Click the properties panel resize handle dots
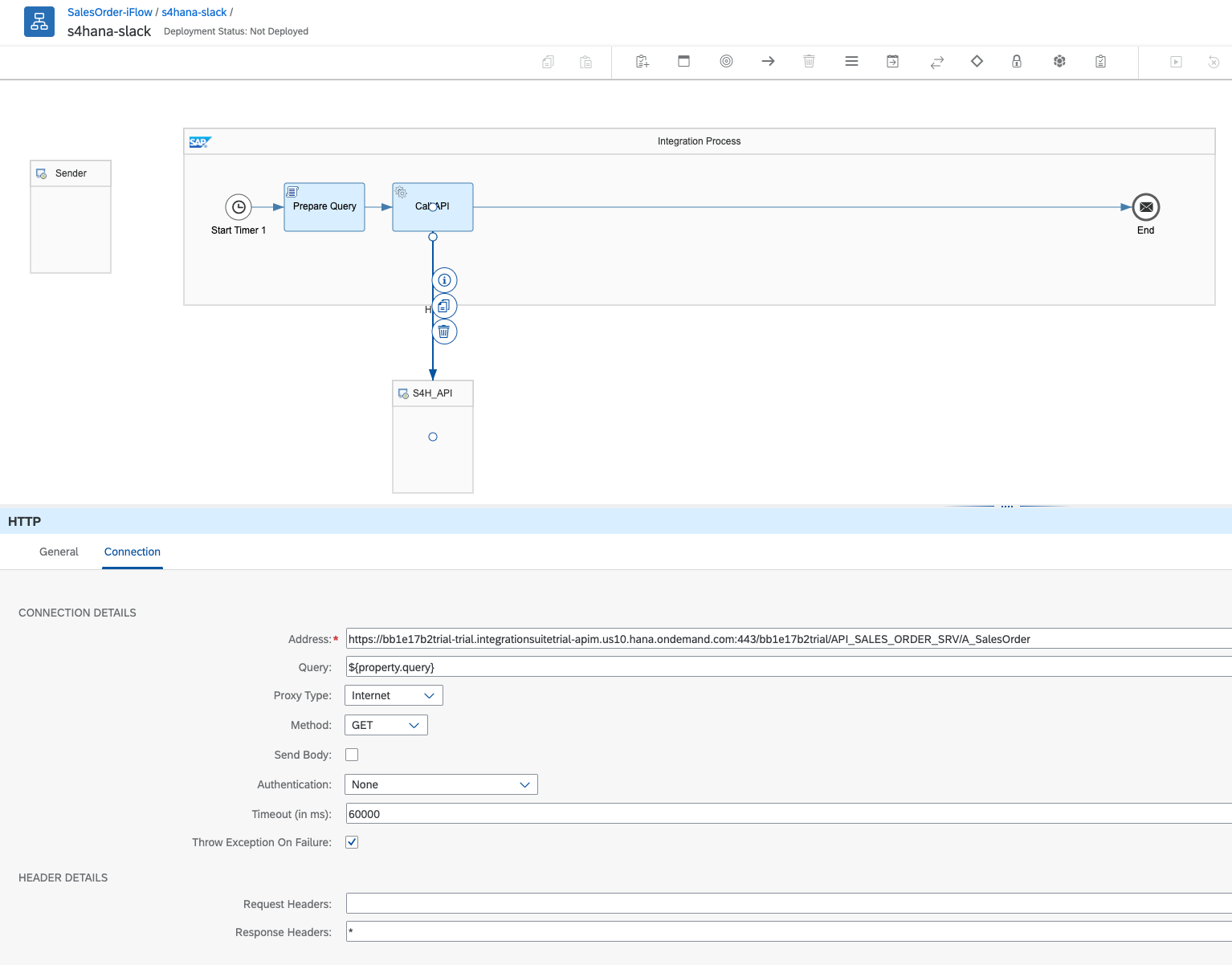 click(1007, 507)
